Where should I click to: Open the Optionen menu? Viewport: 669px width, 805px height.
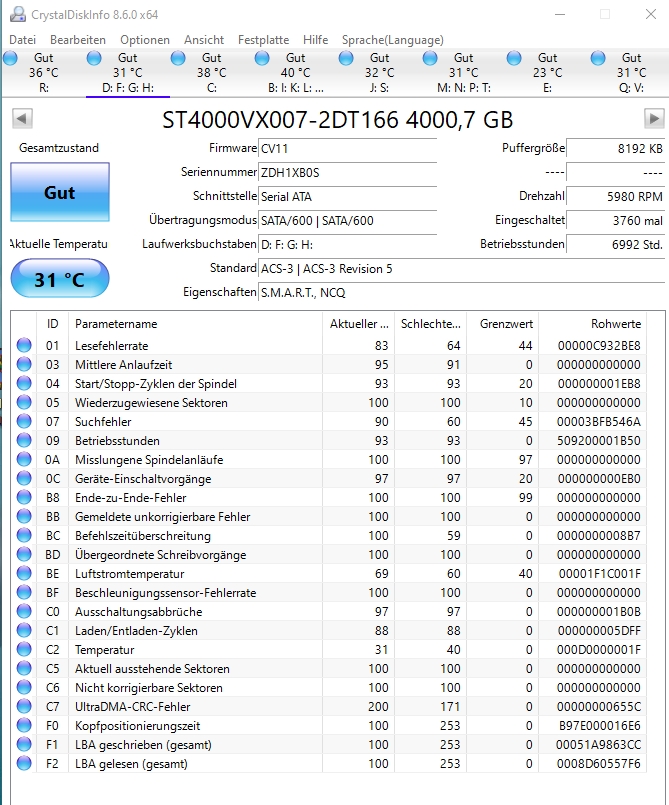click(x=145, y=40)
